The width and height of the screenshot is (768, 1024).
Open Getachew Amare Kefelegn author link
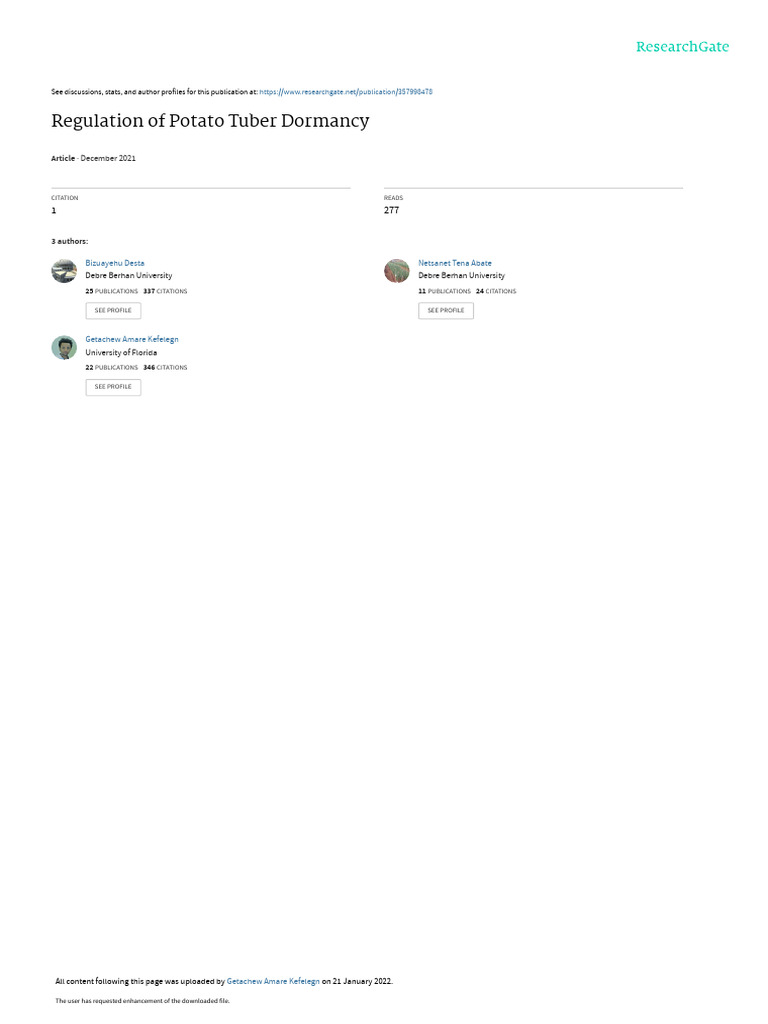(132, 340)
